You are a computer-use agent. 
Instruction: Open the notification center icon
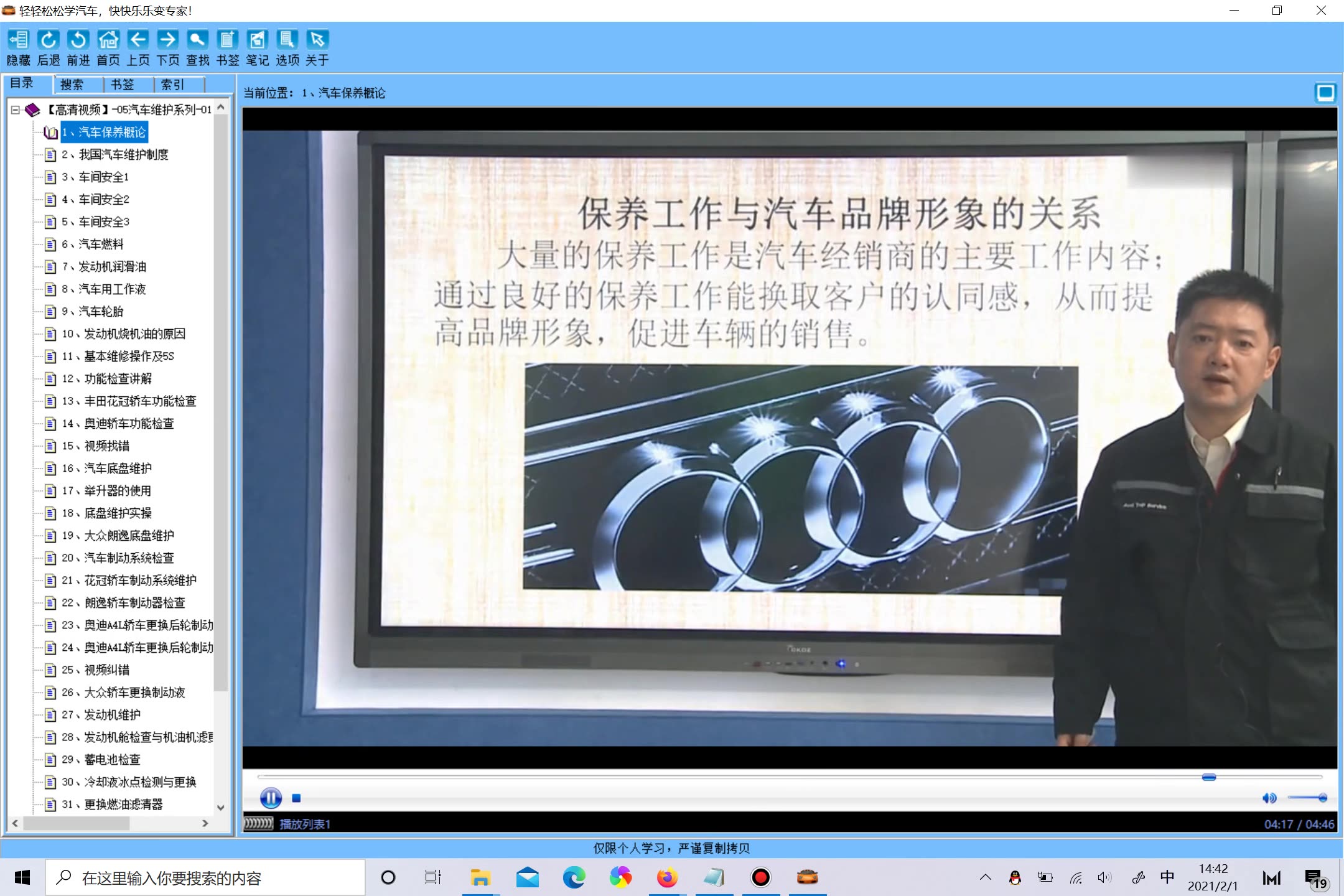coord(1315,879)
